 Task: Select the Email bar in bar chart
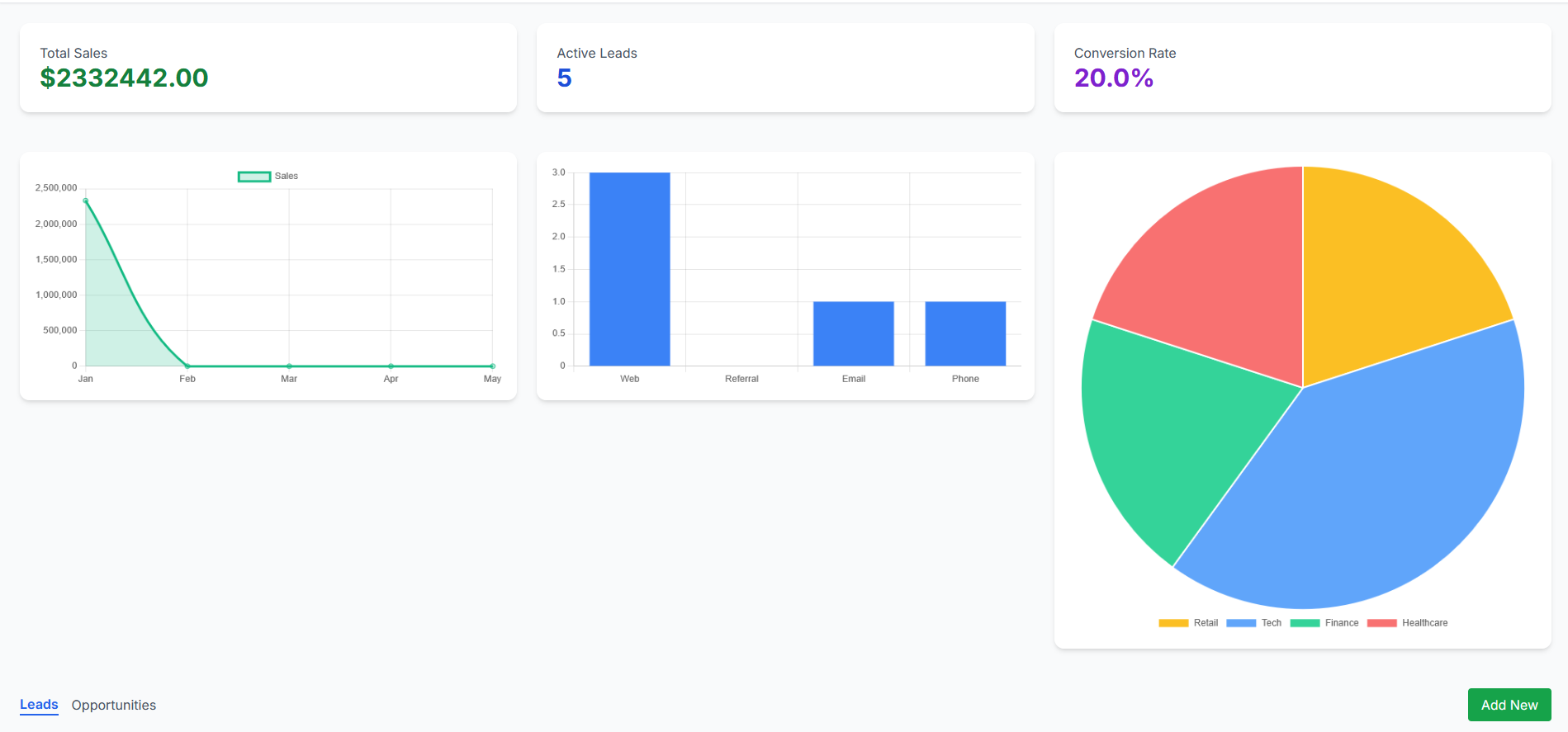[854, 333]
